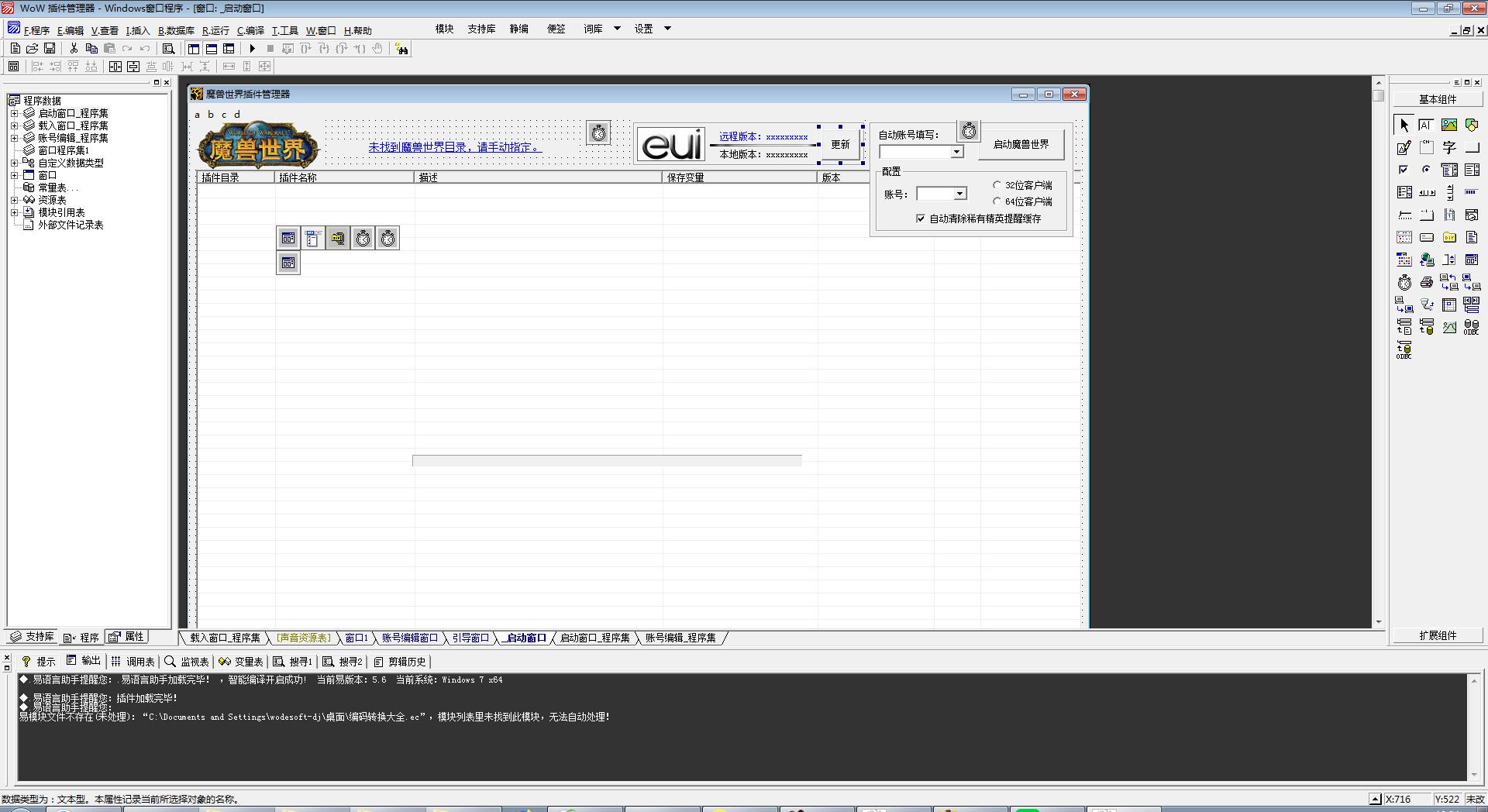Switch to 输出 output tab
1488x812 pixels.
84,661
